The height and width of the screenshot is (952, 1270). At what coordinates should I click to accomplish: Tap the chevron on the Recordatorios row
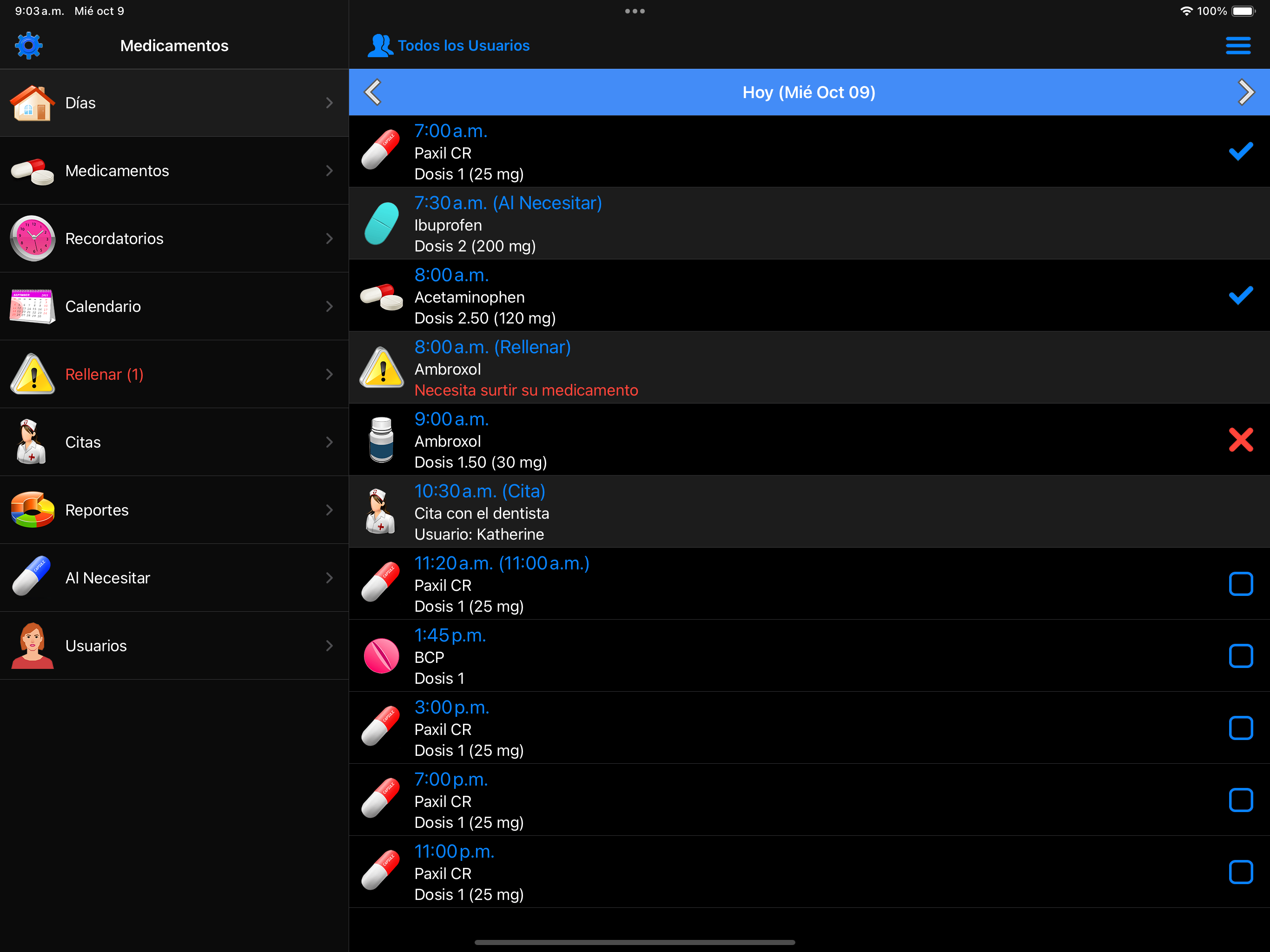tap(329, 238)
